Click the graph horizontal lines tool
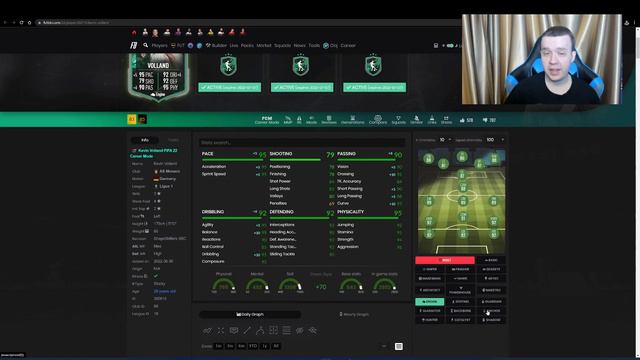This screenshot has width=640, height=360. pyautogui.click(x=287, y=330)
